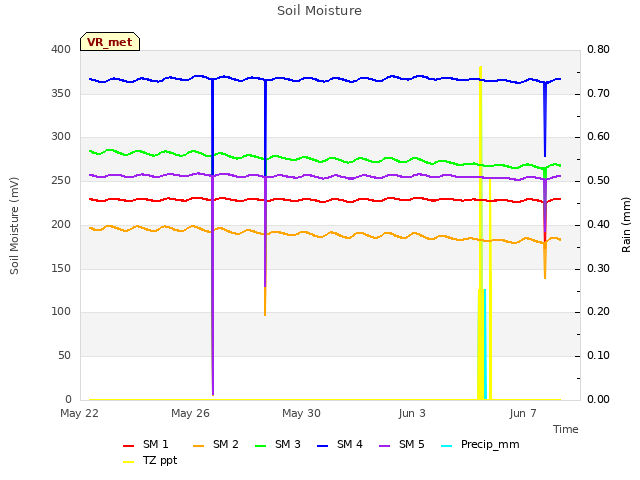Click the SM 2 legend entry
This screenshot has height=480, width=640.
click(x=216, y=444)
